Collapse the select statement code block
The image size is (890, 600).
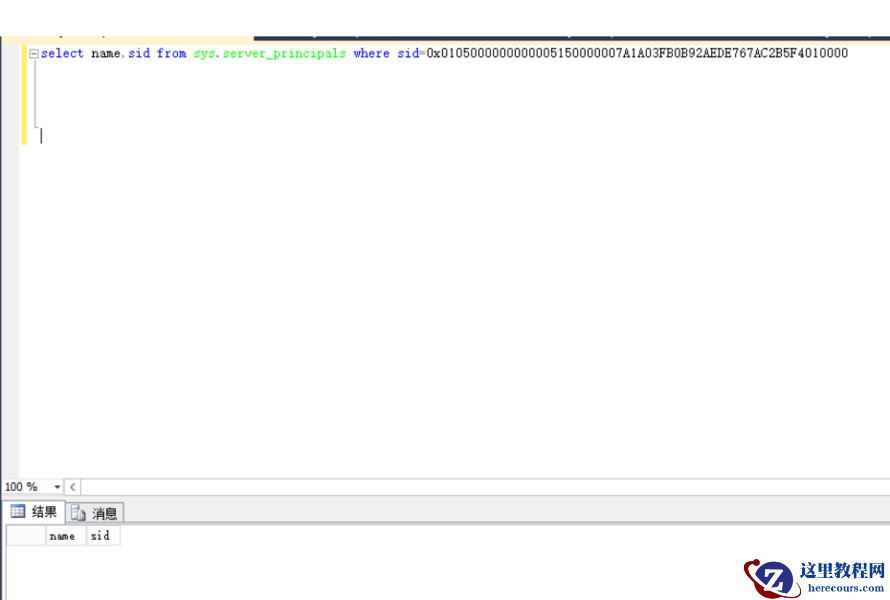(34, 54)
